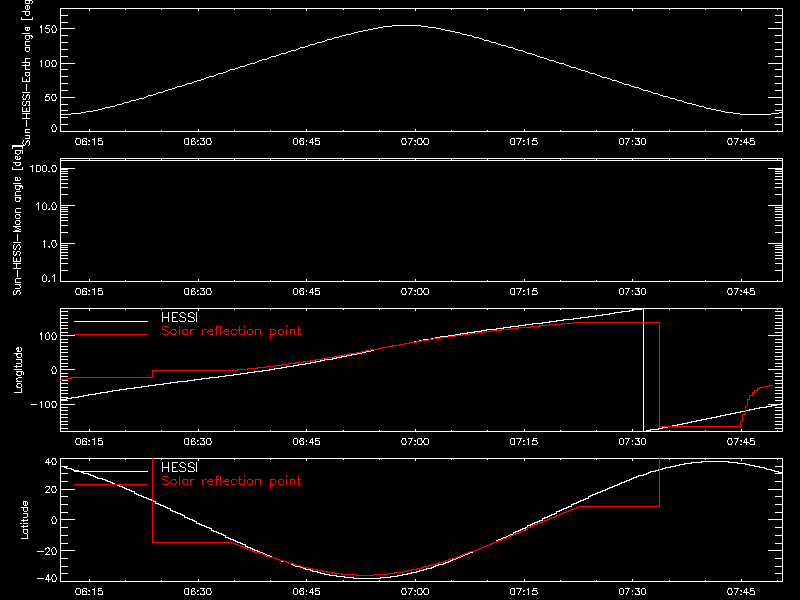This screenshot has height=600, width=800.
Task: Click 07:45 label under Earth angle plot
Action: point(741,142)
